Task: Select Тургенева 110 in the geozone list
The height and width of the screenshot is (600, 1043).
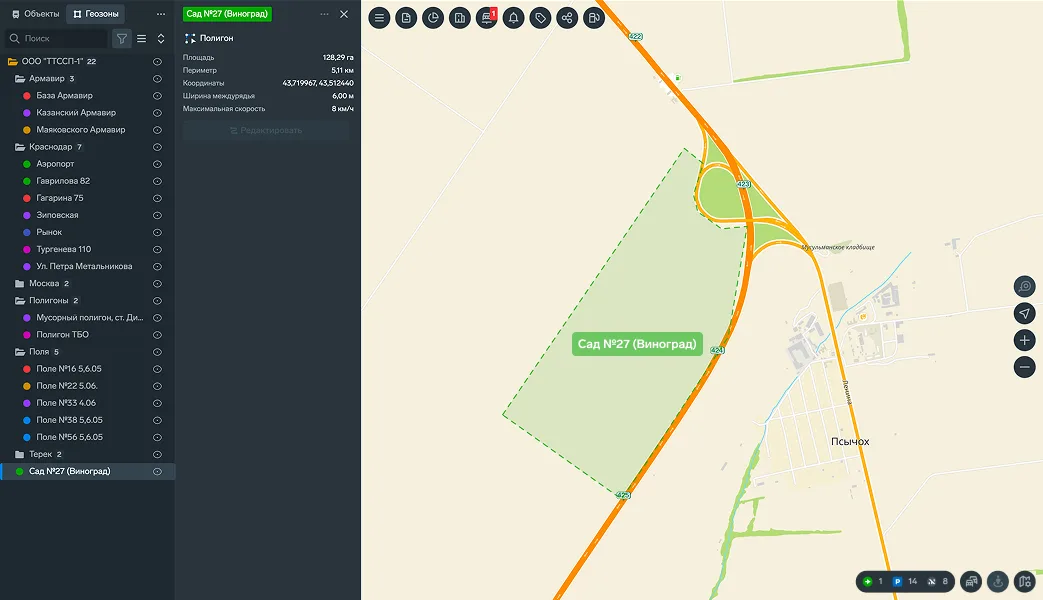Action: pos(64,249)
